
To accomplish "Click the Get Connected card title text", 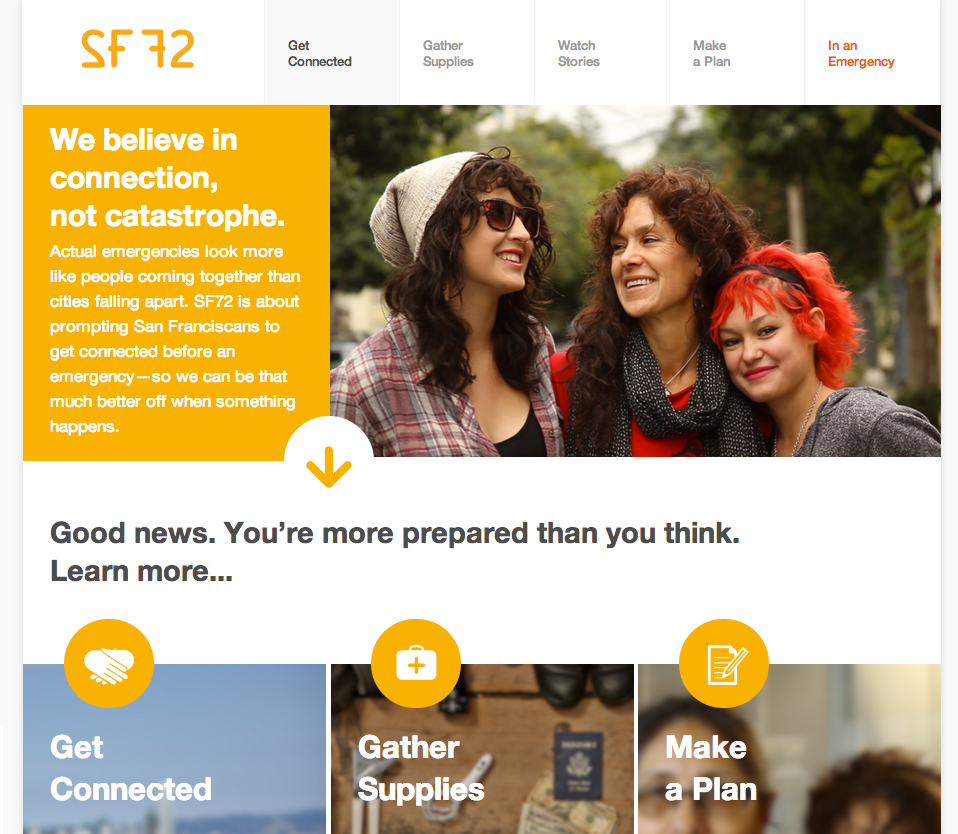I will [131, 768].
